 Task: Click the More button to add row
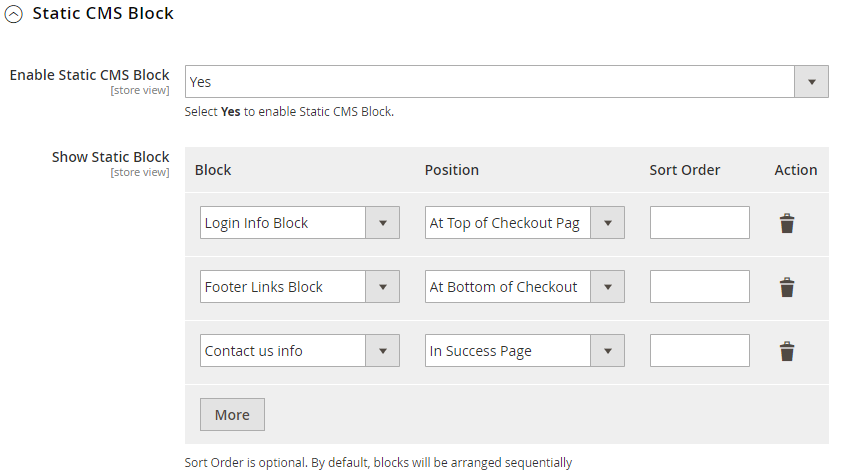(232, 414)
